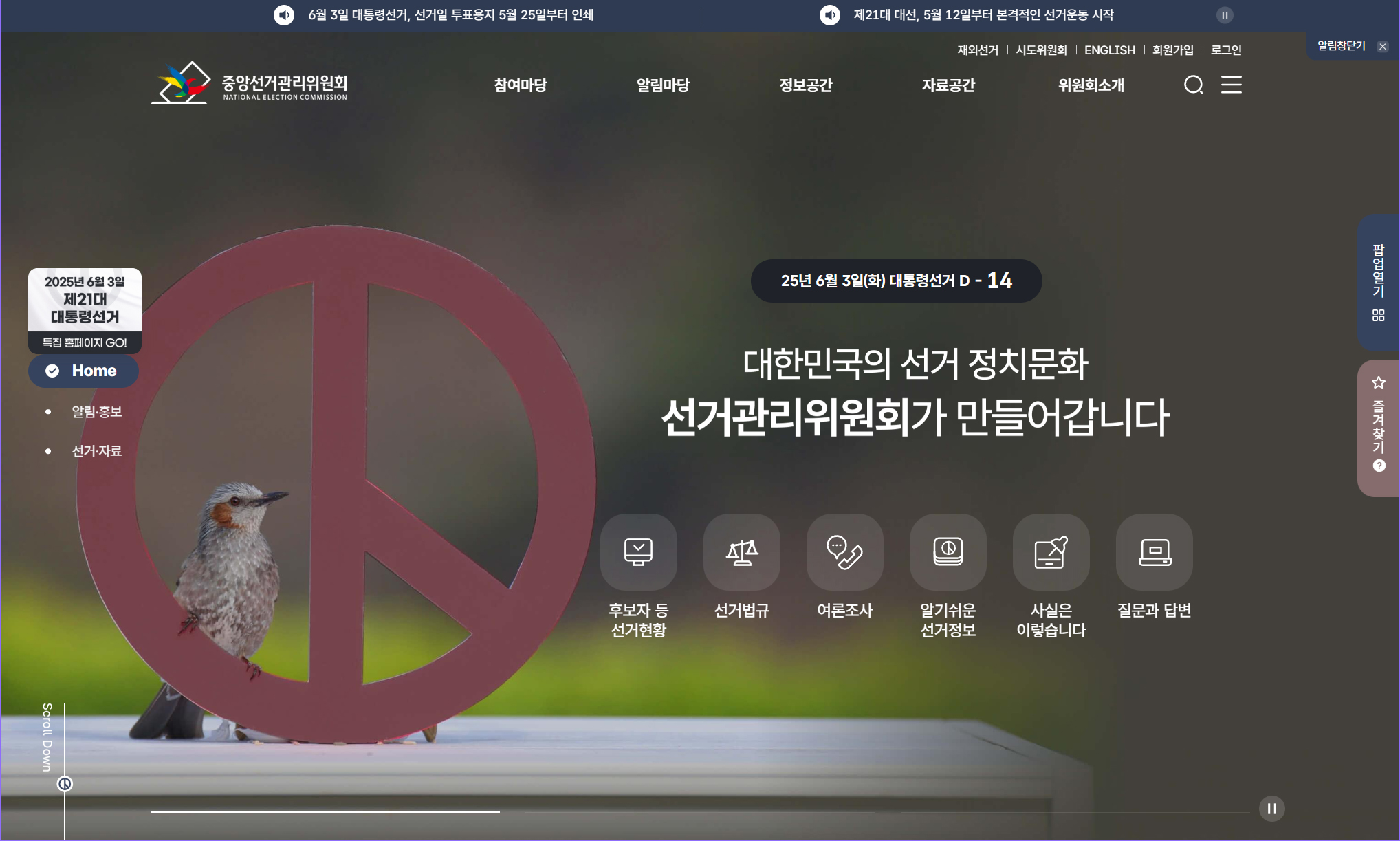Screen dimensions: 1400x841
Task: Click the 로그인 login link
Action: click(1226, 50)
